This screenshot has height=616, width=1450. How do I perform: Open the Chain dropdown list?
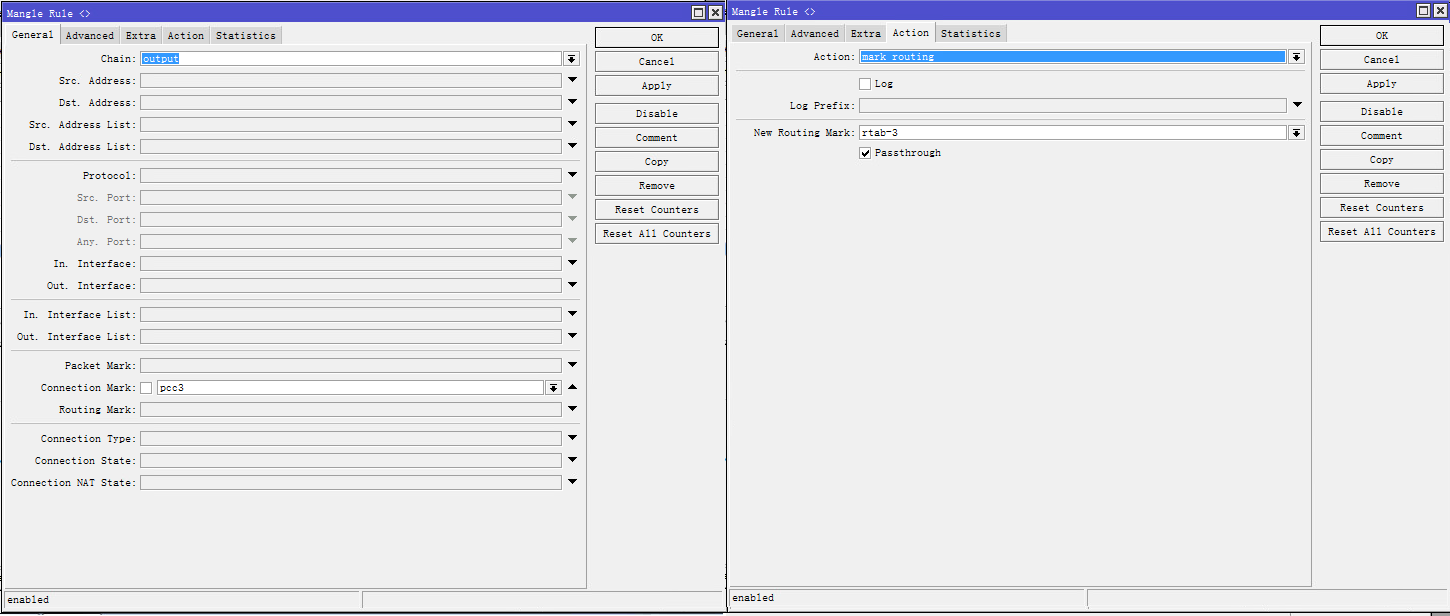point(571,59)
